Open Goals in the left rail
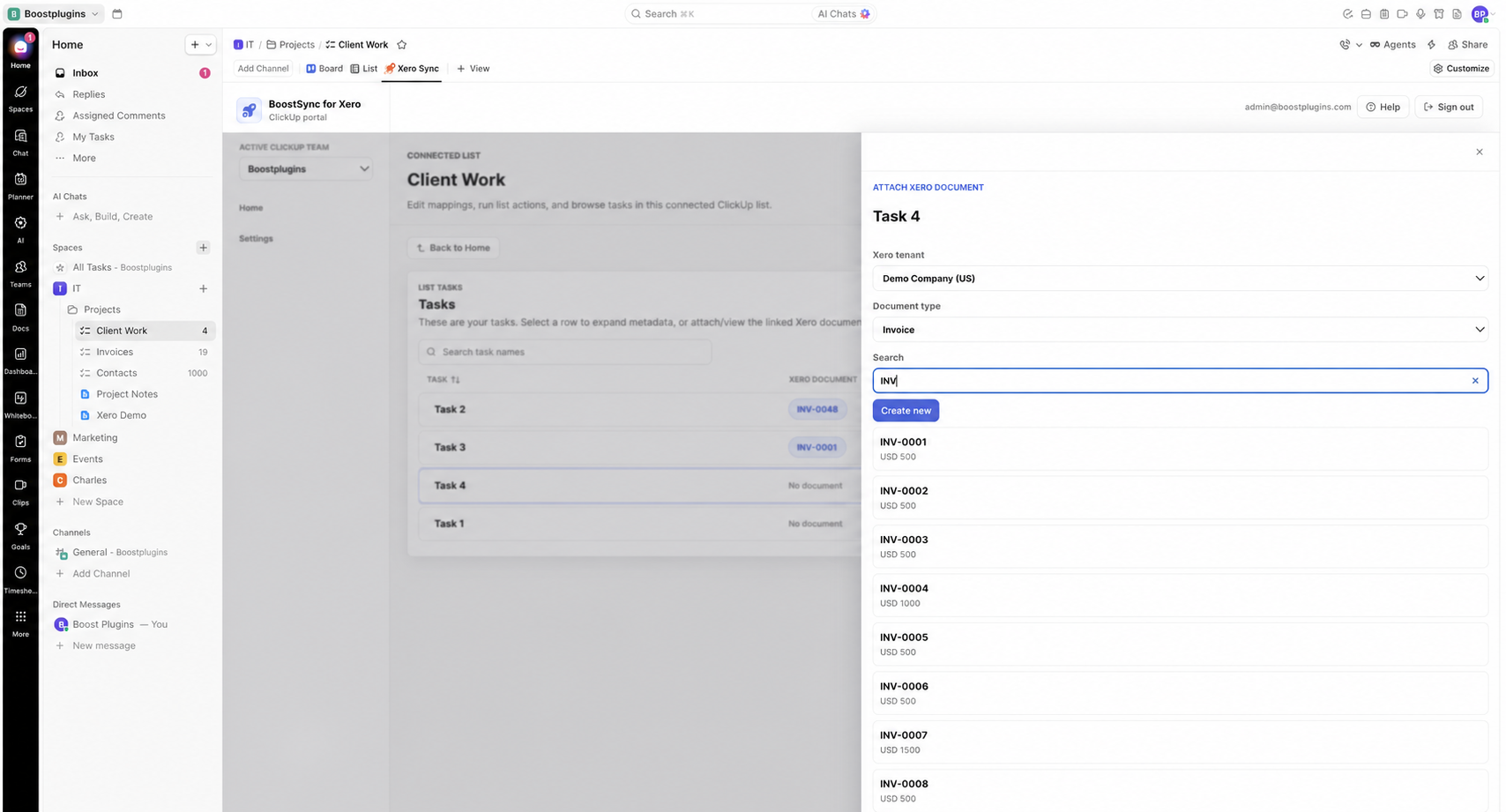Viewport: 1506px width, 812px height. point(20,534)
